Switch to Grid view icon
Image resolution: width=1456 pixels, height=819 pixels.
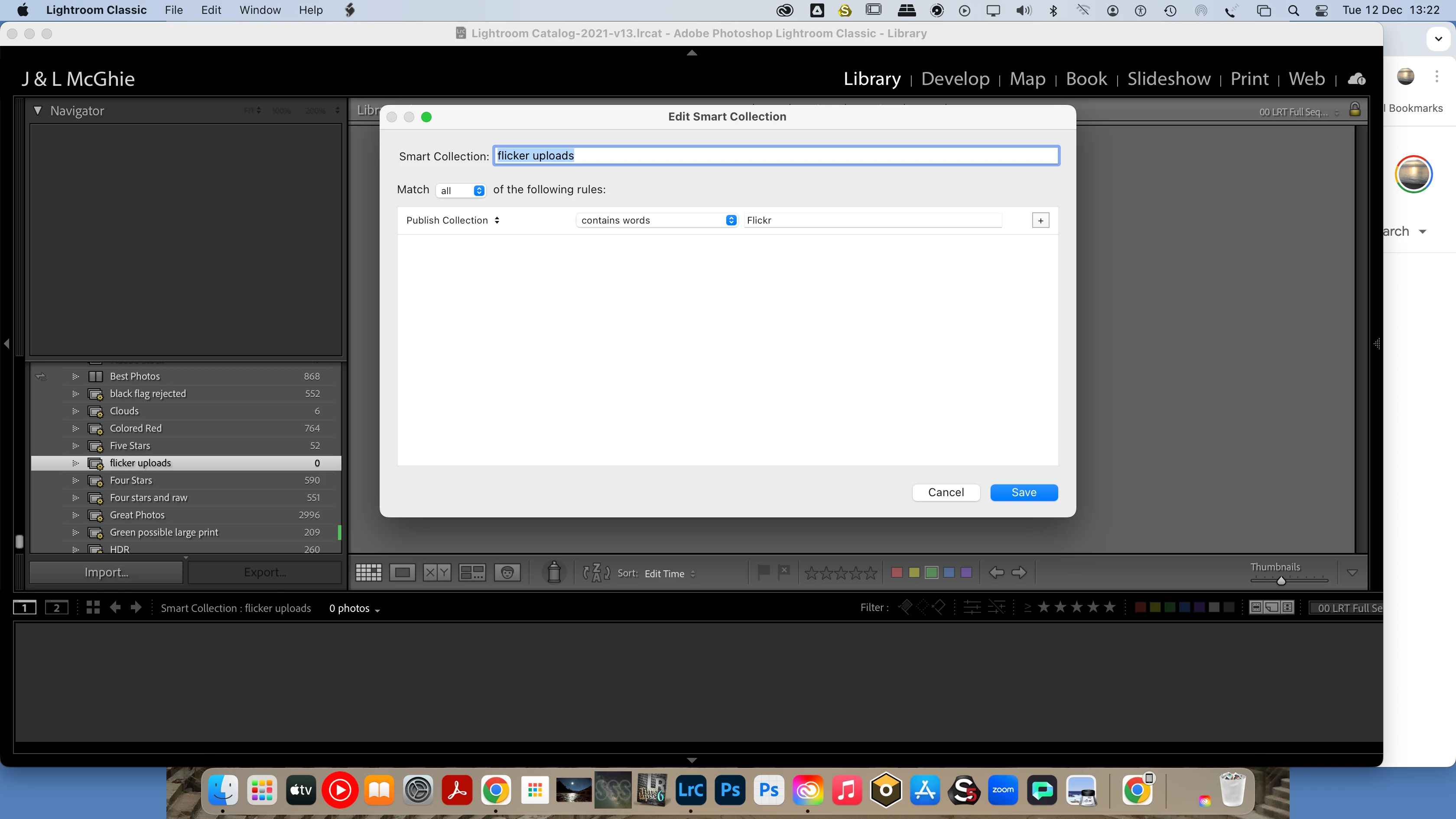(368, 572)
